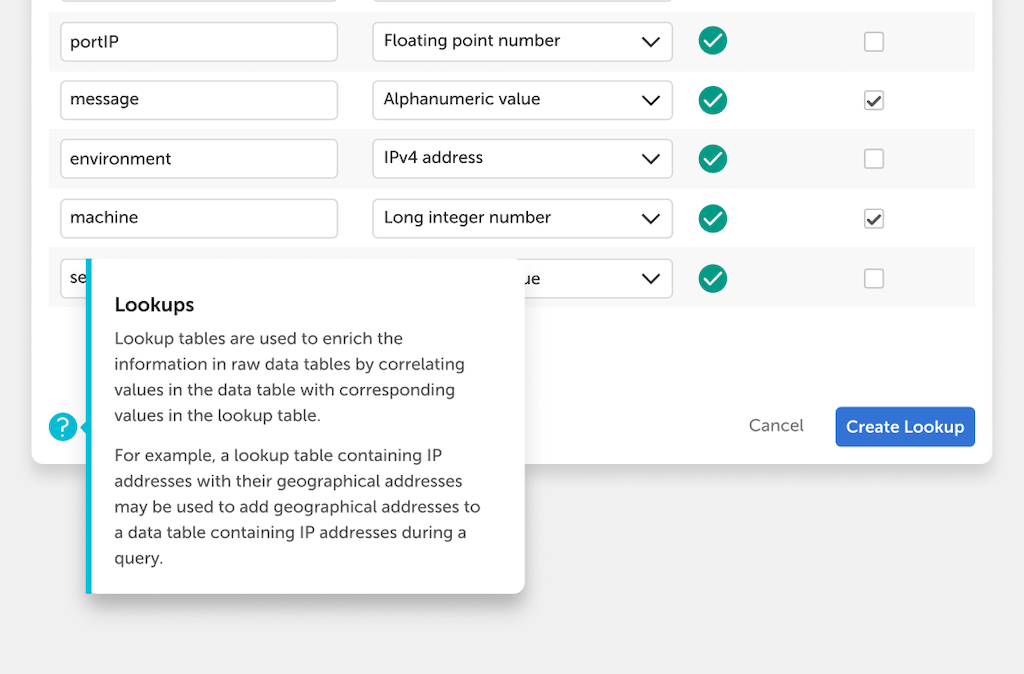Select the validation check icon for message row
This screenshot has height=674, width=1024.
click(x=713, y=100)
